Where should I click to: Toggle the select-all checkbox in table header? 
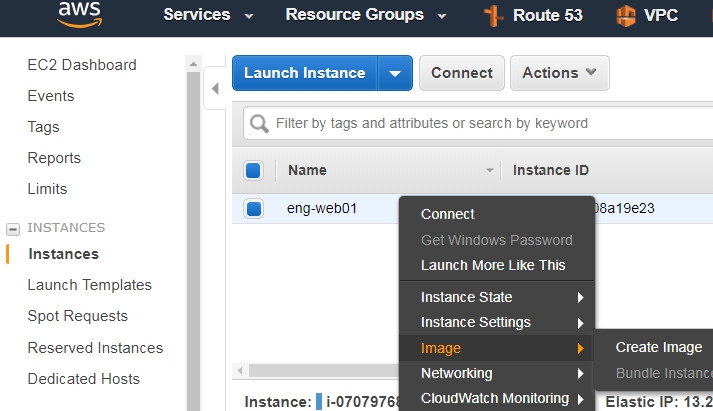click(x=253, y=170)
